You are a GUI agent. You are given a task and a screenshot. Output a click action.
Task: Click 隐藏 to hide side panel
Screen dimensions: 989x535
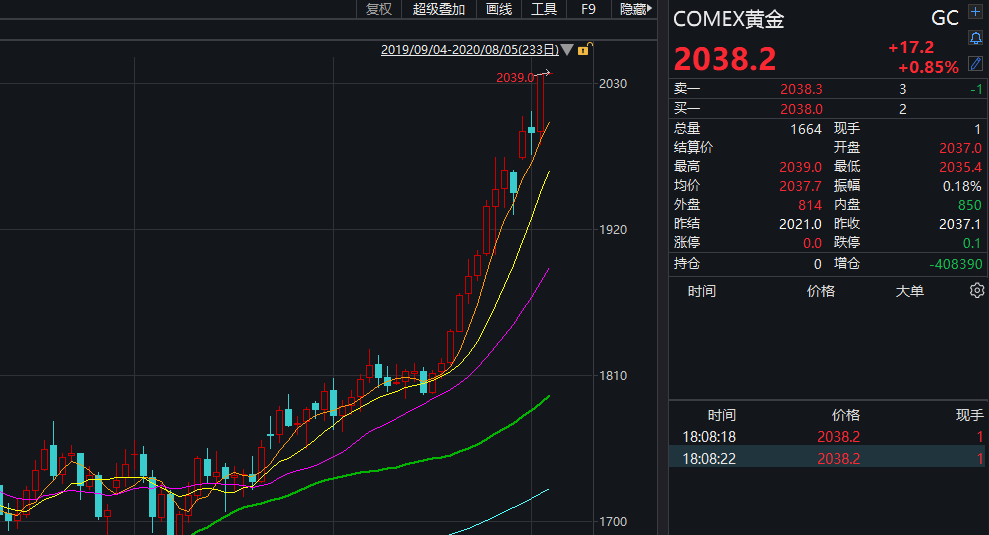[635, 9]
